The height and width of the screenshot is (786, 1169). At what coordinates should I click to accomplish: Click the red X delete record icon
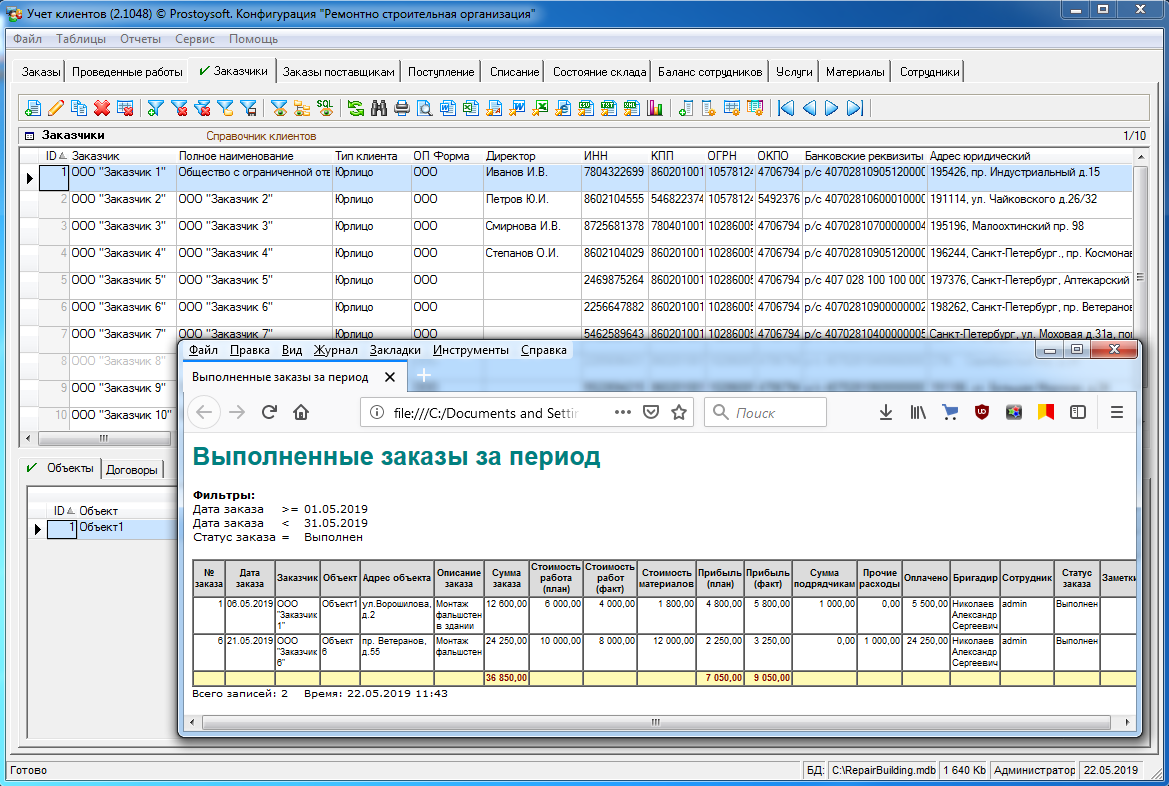point(102,108)
